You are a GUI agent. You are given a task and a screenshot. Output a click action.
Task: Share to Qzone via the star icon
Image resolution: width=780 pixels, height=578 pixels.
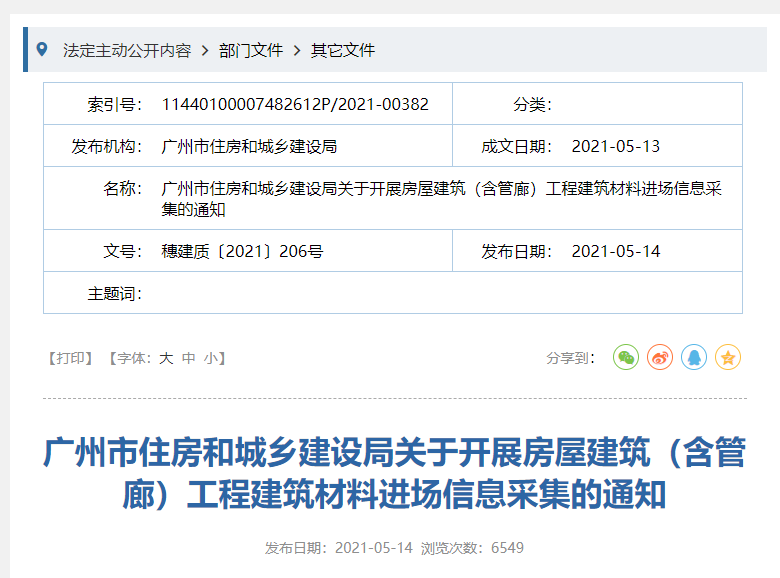(728, 357)
